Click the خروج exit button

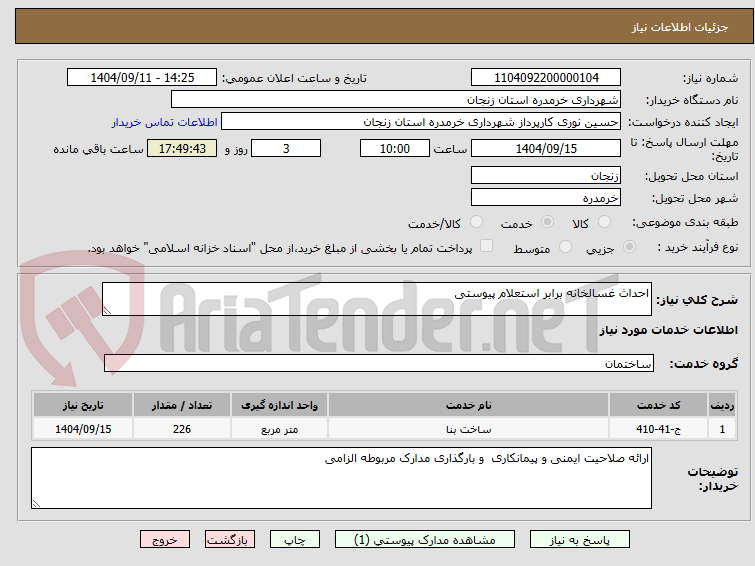(x=165, y=540)
